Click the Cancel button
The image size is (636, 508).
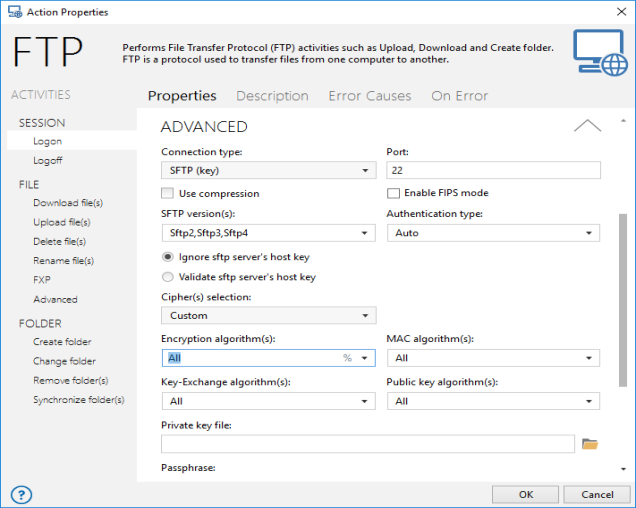pos(597,494)
